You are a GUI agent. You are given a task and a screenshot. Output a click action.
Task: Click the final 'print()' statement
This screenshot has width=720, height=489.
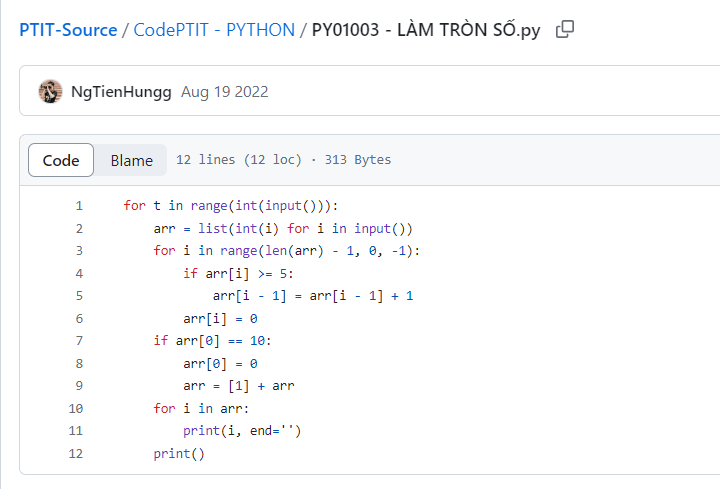pyautogui.click(x=179, y=453)
